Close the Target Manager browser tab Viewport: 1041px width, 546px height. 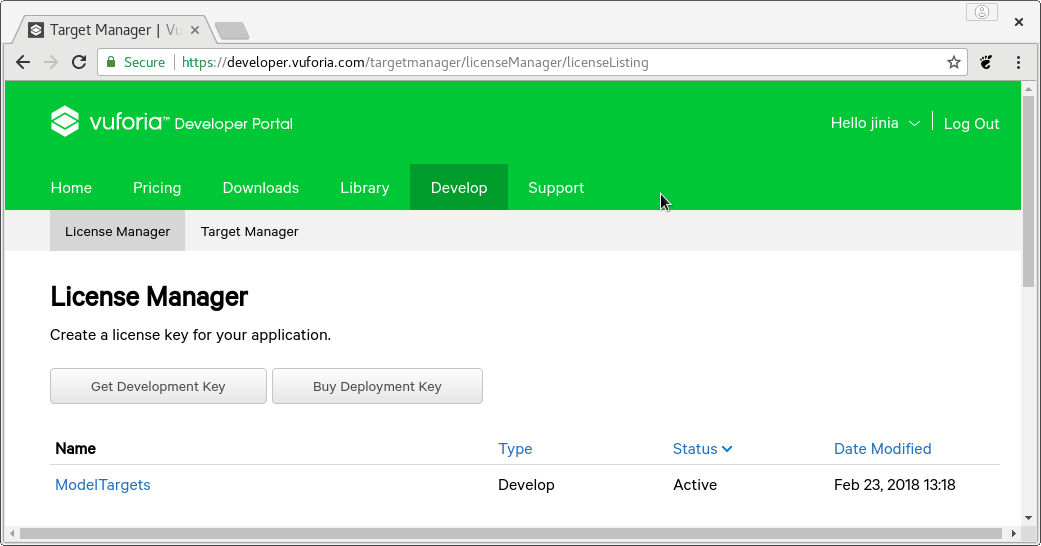195,30
